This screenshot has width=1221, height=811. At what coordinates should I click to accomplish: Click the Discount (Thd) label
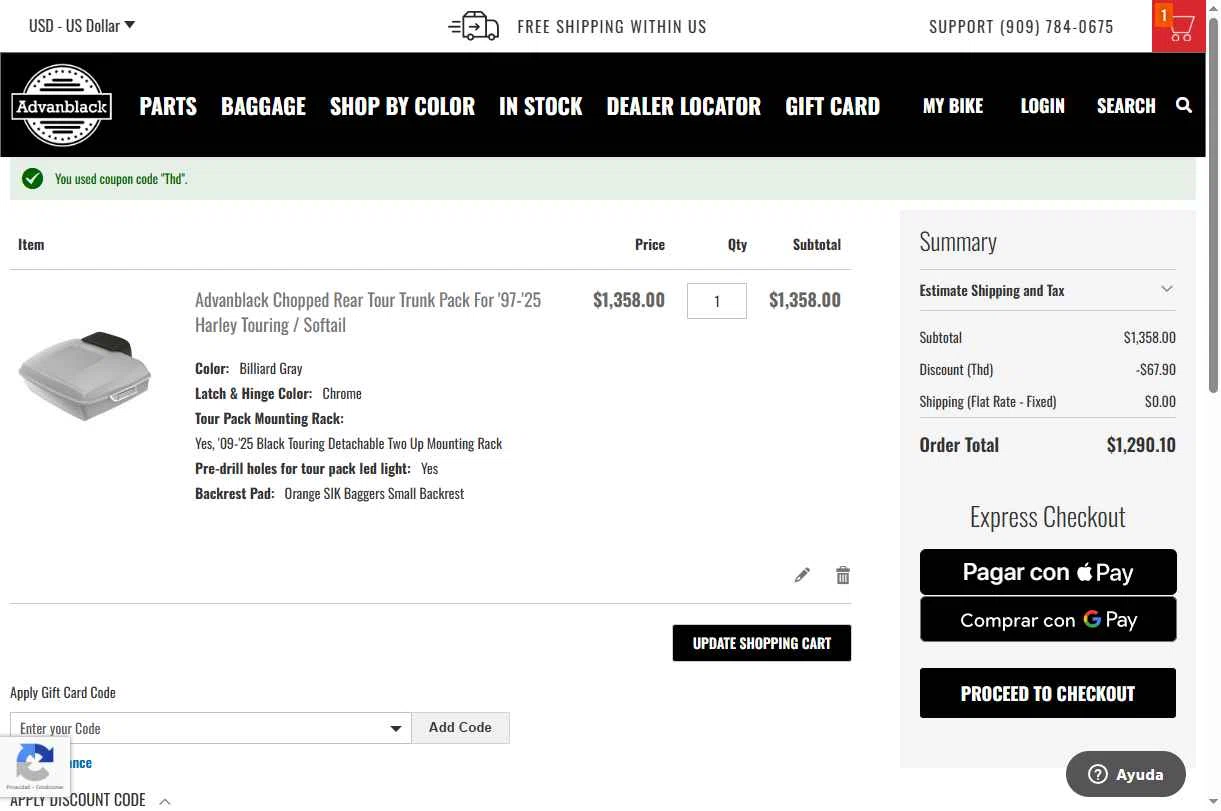(956, 369)
